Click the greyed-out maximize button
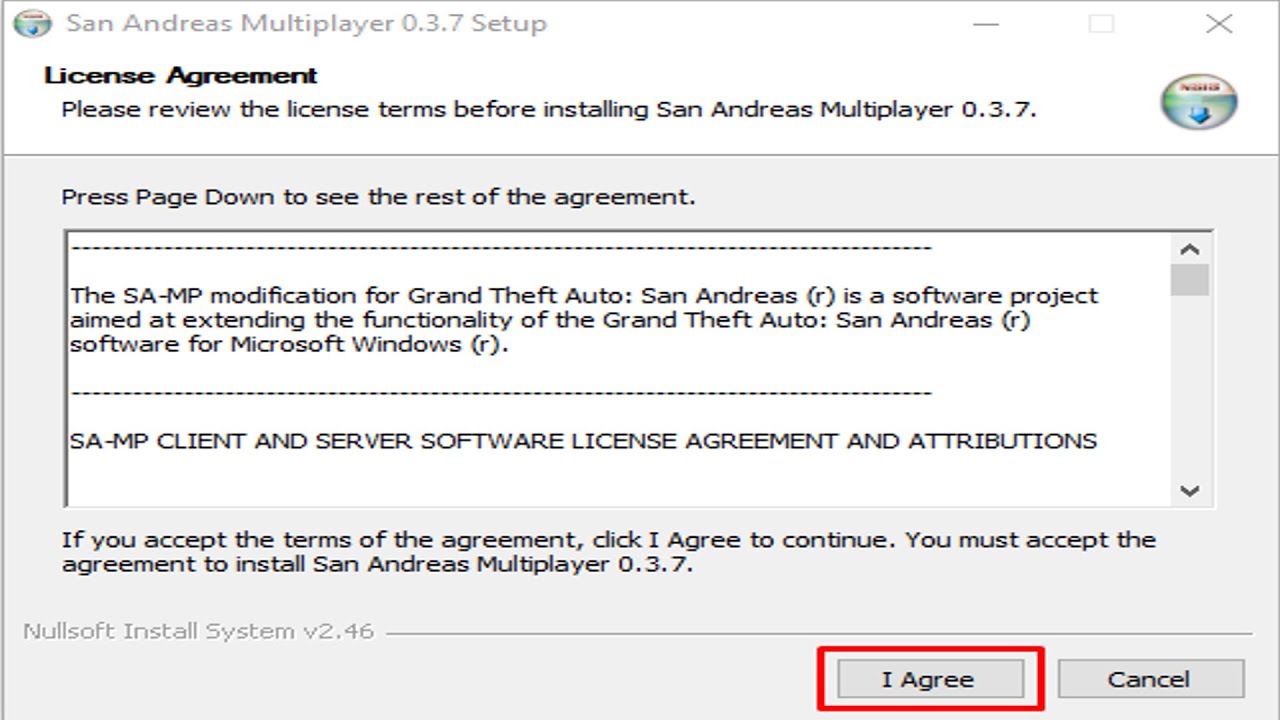Viewport: 1280px width, 720px height. [x=1102, y=23]
